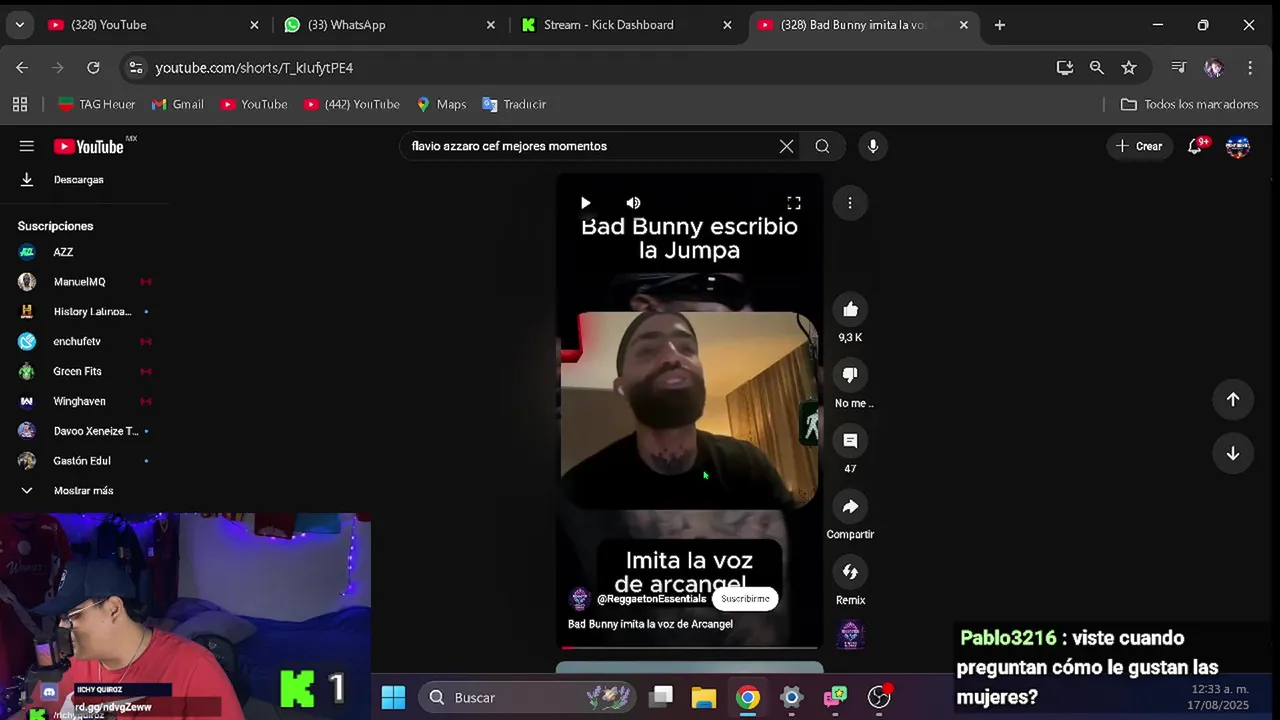The width and height of the screenshot is (1280, 720).
Task: Enter fullscreen on the short
Action: [794, 203]
